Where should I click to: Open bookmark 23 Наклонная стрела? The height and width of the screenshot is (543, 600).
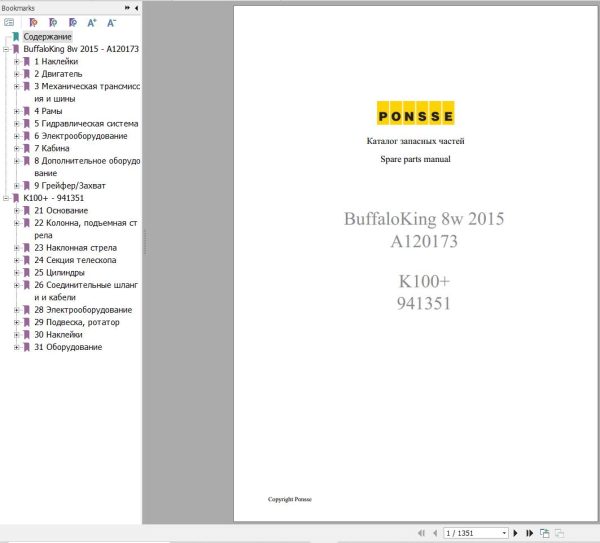pos(75,248)
